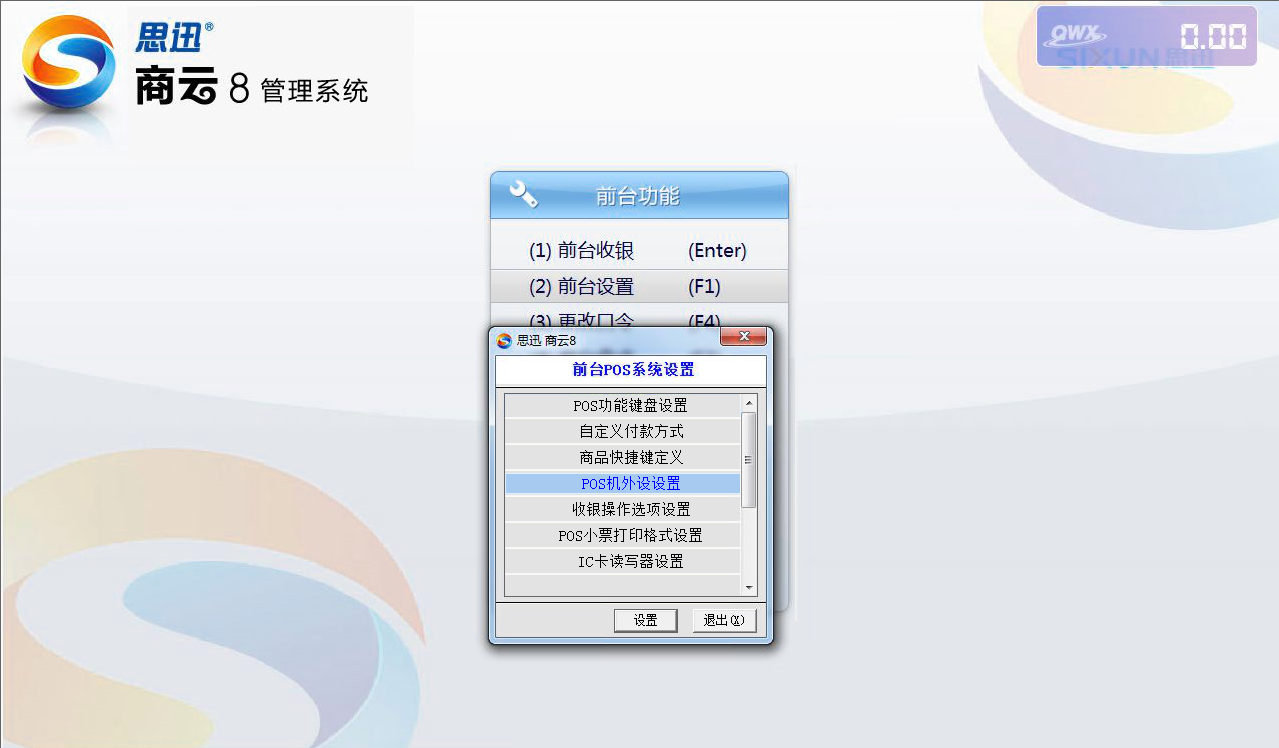Open (1) 前台收银 in the main menu
This screenshot has height=748, width=1279.
tap(639, 251)
